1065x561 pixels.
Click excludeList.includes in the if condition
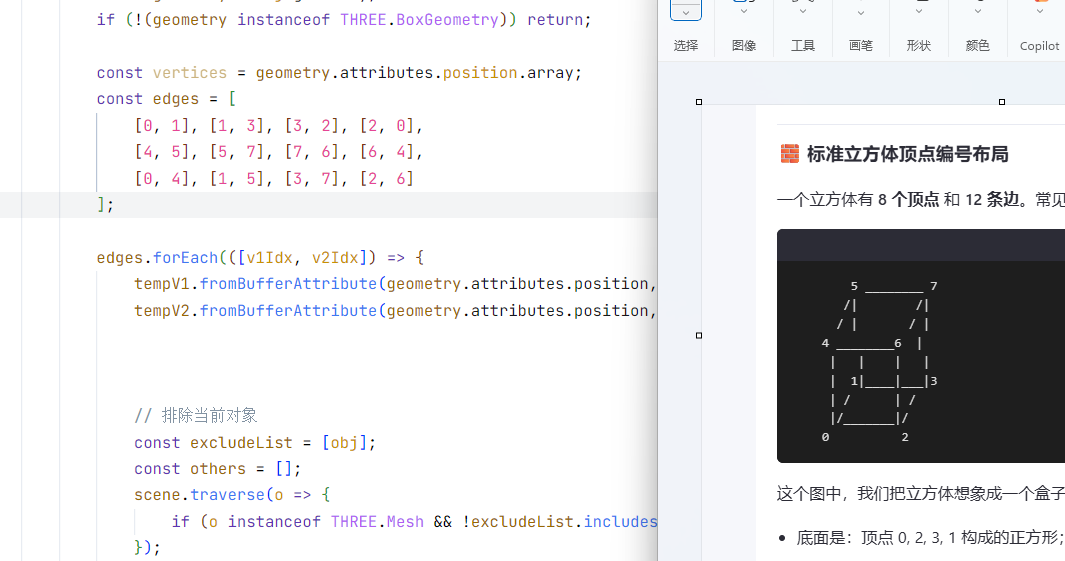tap(564, 522)
